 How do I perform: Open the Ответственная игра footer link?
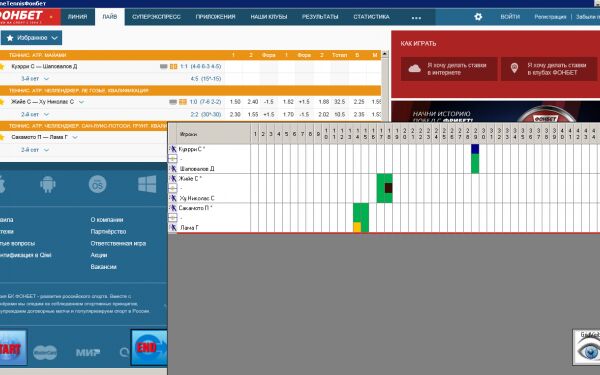point(118,243)
